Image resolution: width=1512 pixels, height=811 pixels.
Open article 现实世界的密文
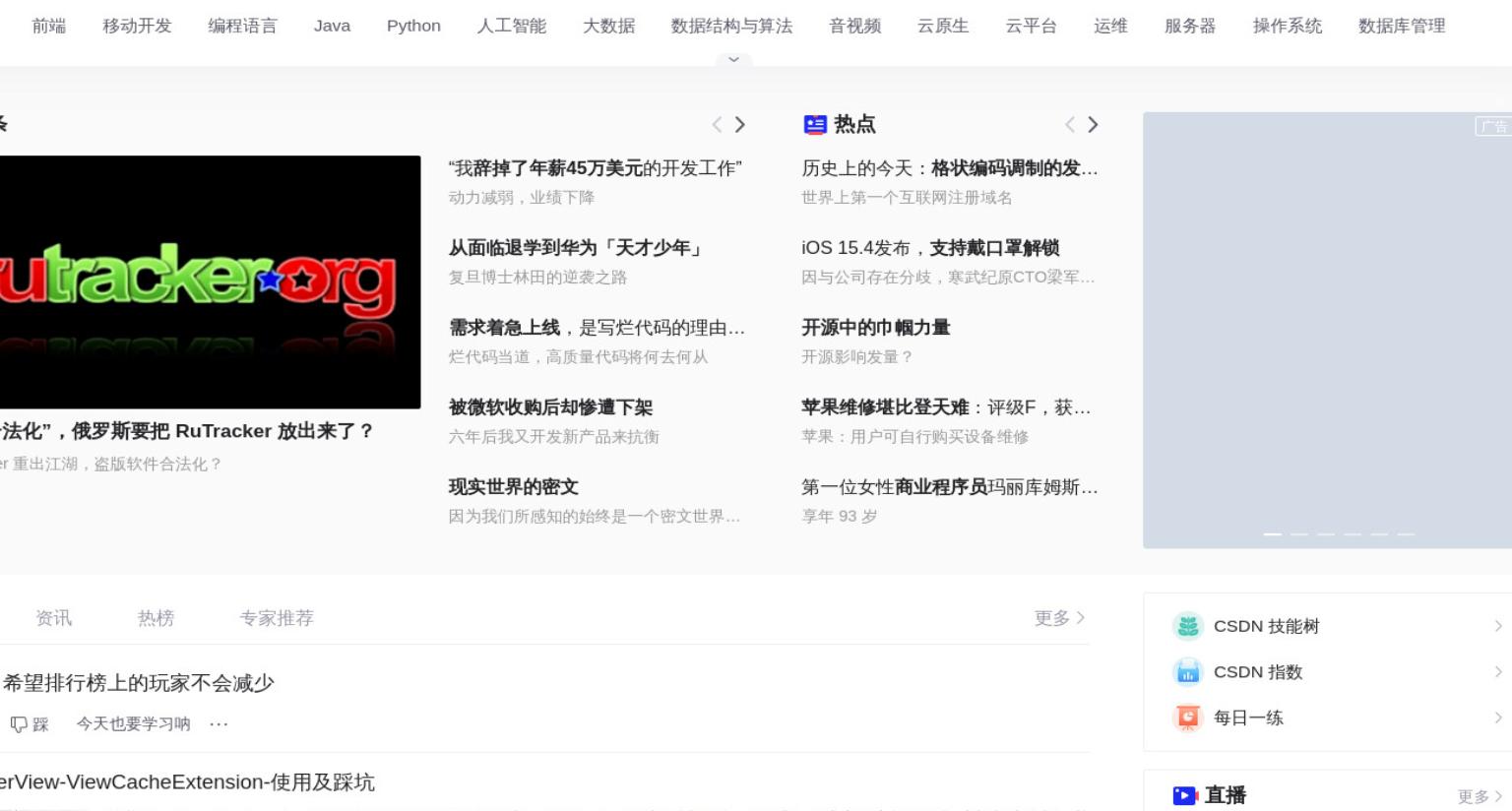pos(514,487)
